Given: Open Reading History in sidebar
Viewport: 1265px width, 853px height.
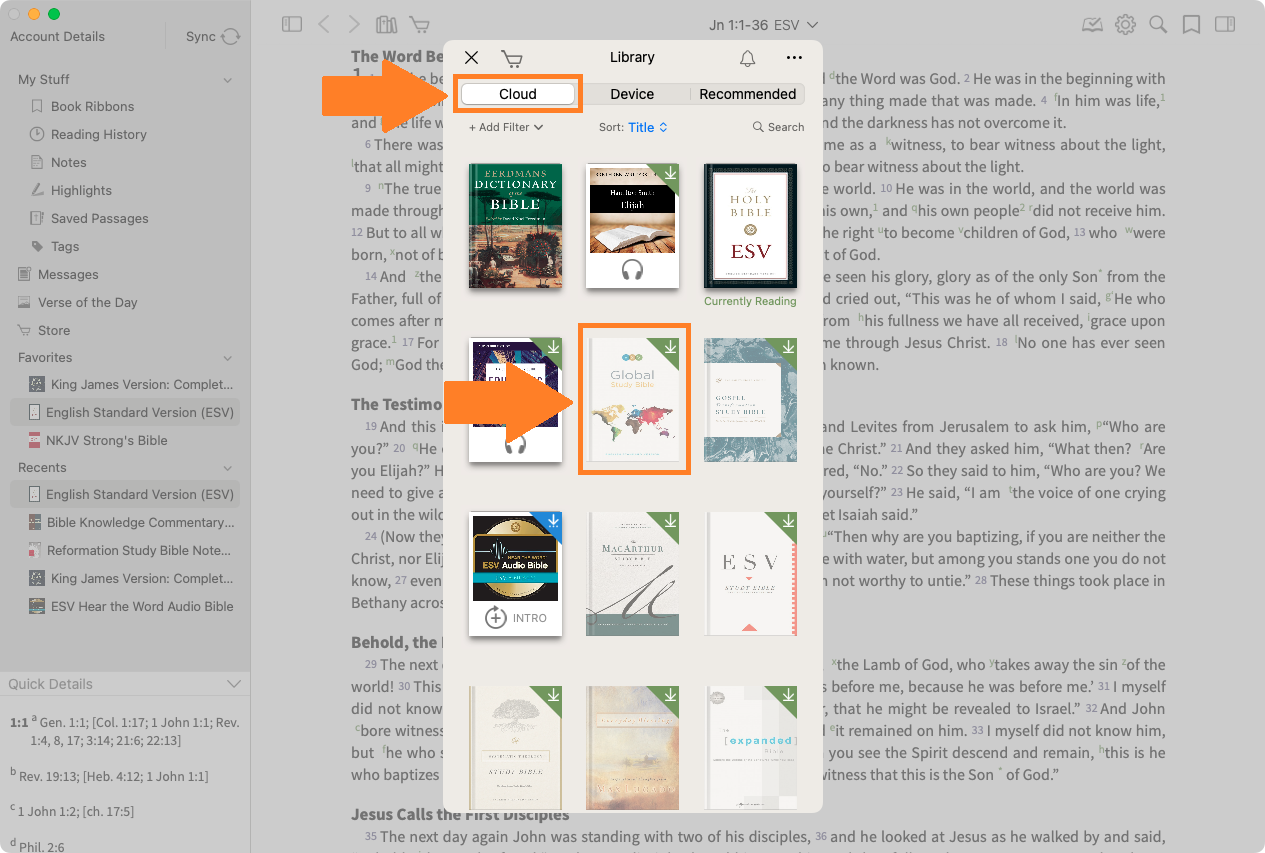Looking at the screenshot, I should 98,134.
